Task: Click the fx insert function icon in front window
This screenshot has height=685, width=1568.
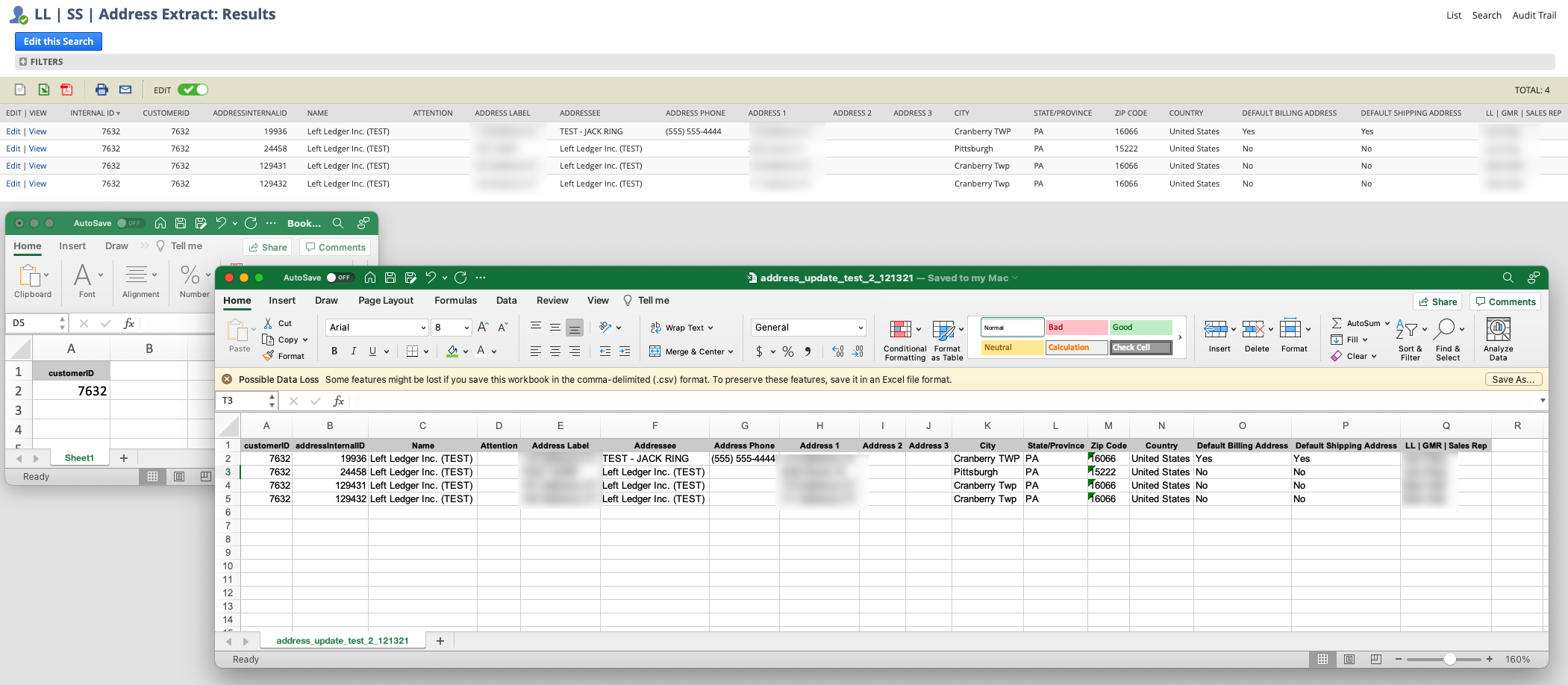Action: 338,401
